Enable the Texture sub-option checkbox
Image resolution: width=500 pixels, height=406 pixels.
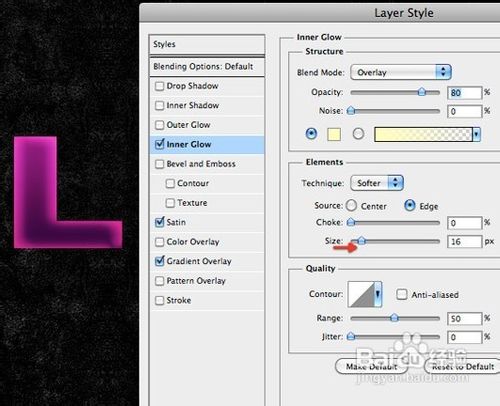click(170, 203)
